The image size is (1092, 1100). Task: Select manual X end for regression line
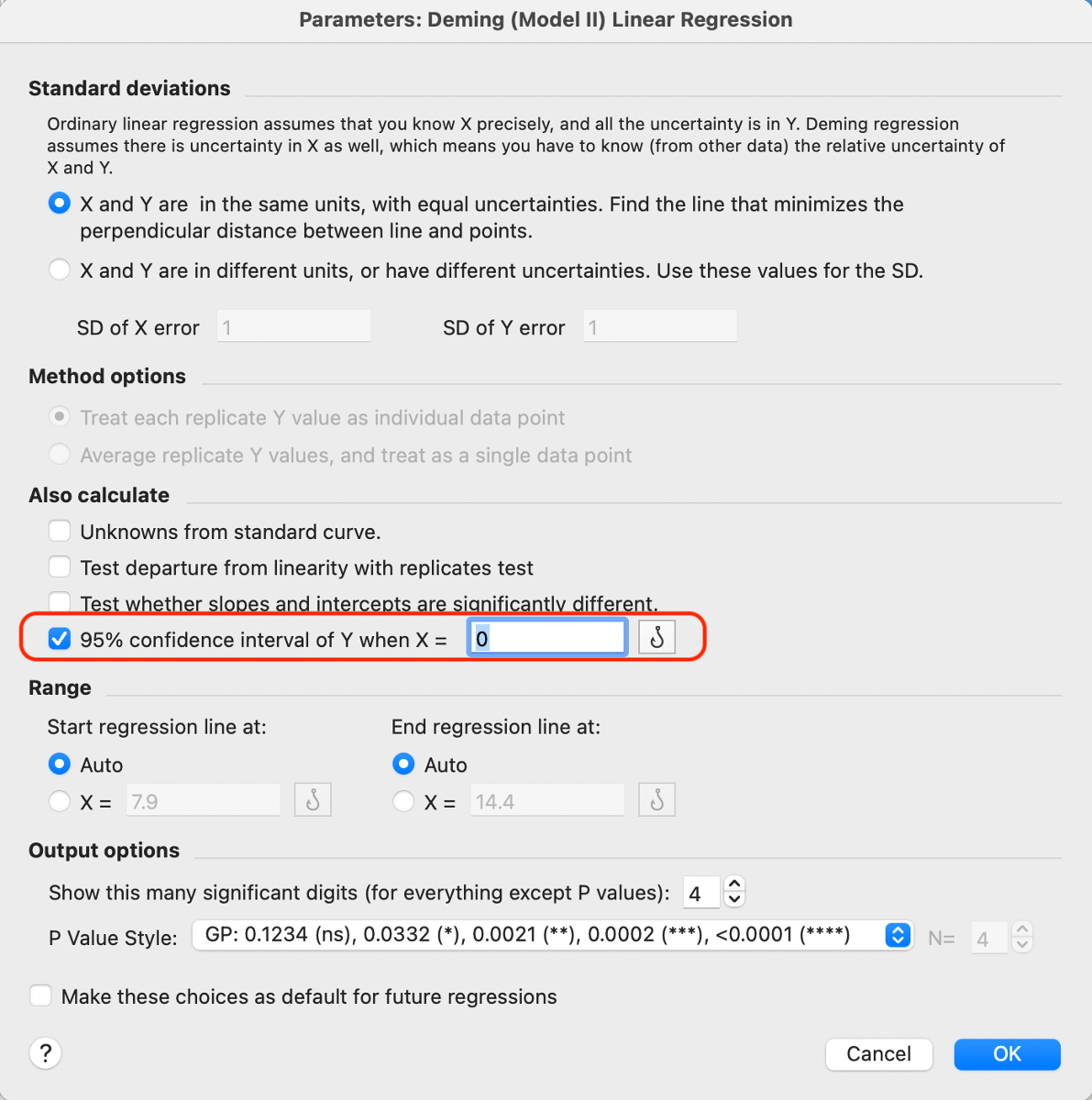pos(403,802)
